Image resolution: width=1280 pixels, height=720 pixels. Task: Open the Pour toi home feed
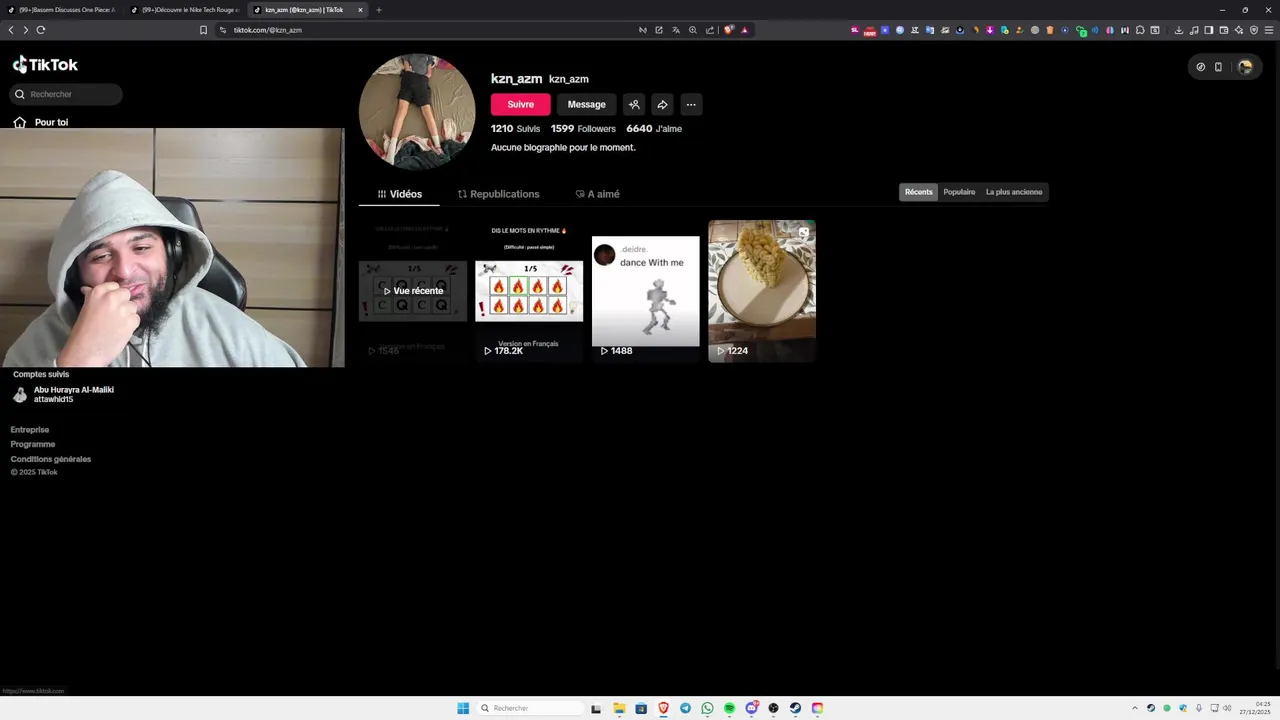41,122
